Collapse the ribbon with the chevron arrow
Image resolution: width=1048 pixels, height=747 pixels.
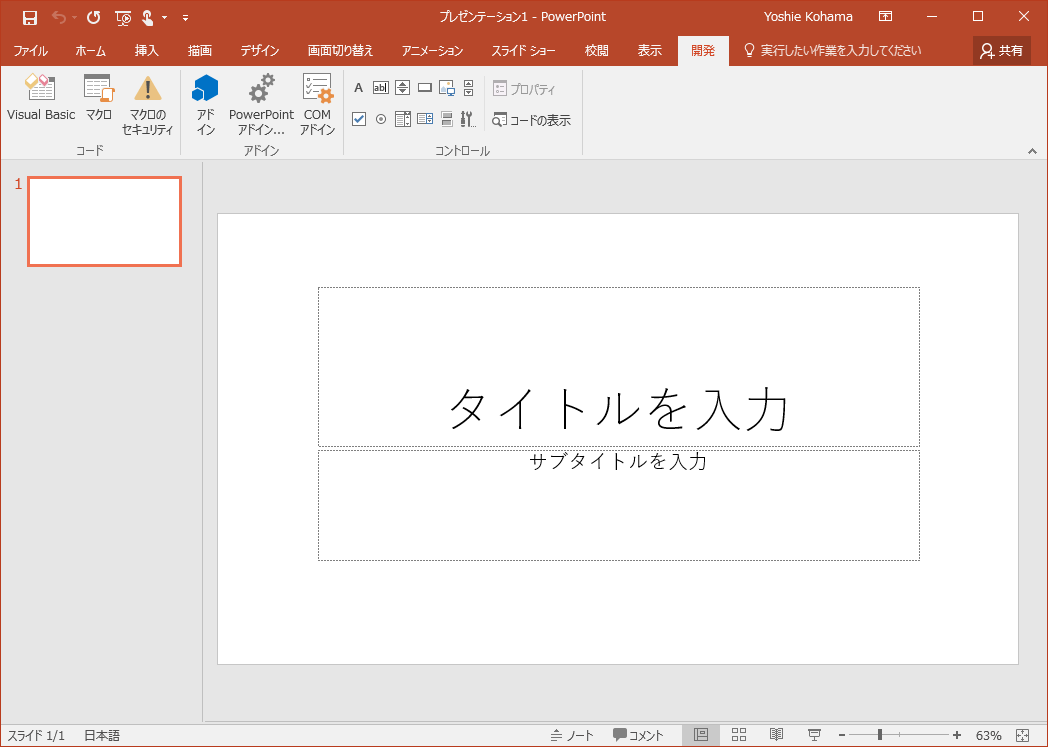click(1032, 150)
